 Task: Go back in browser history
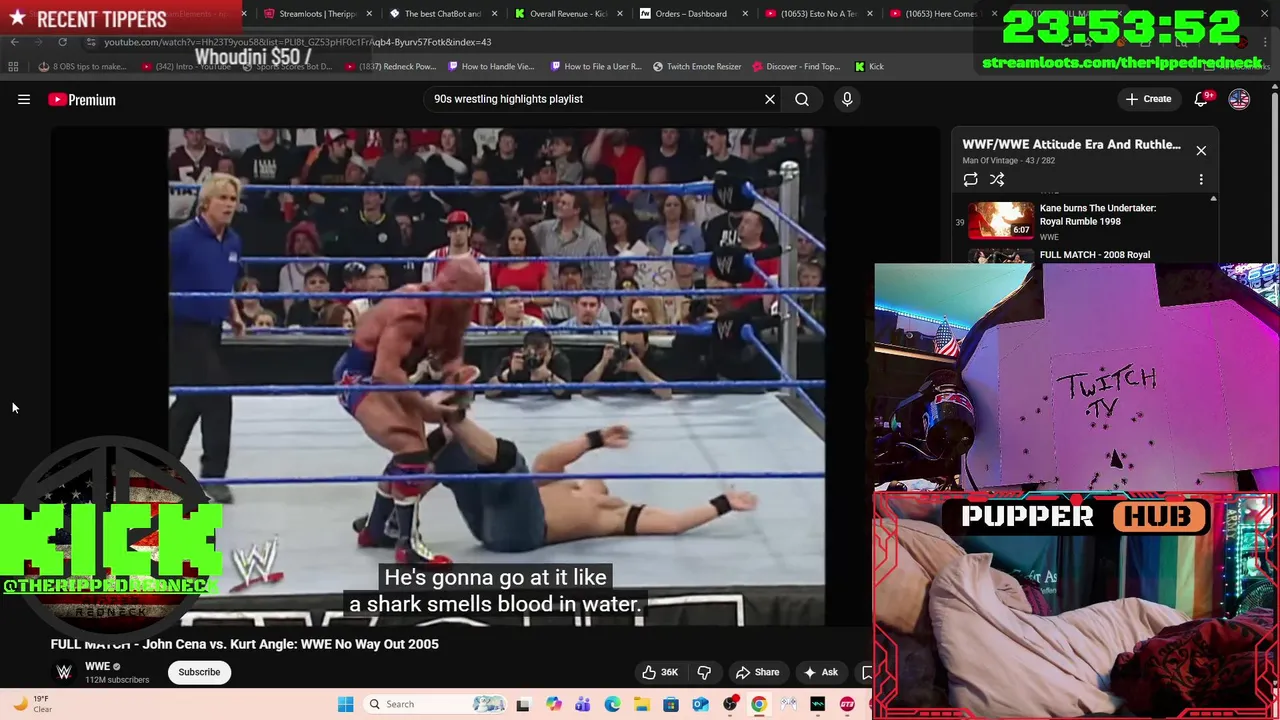click(14, 42)
